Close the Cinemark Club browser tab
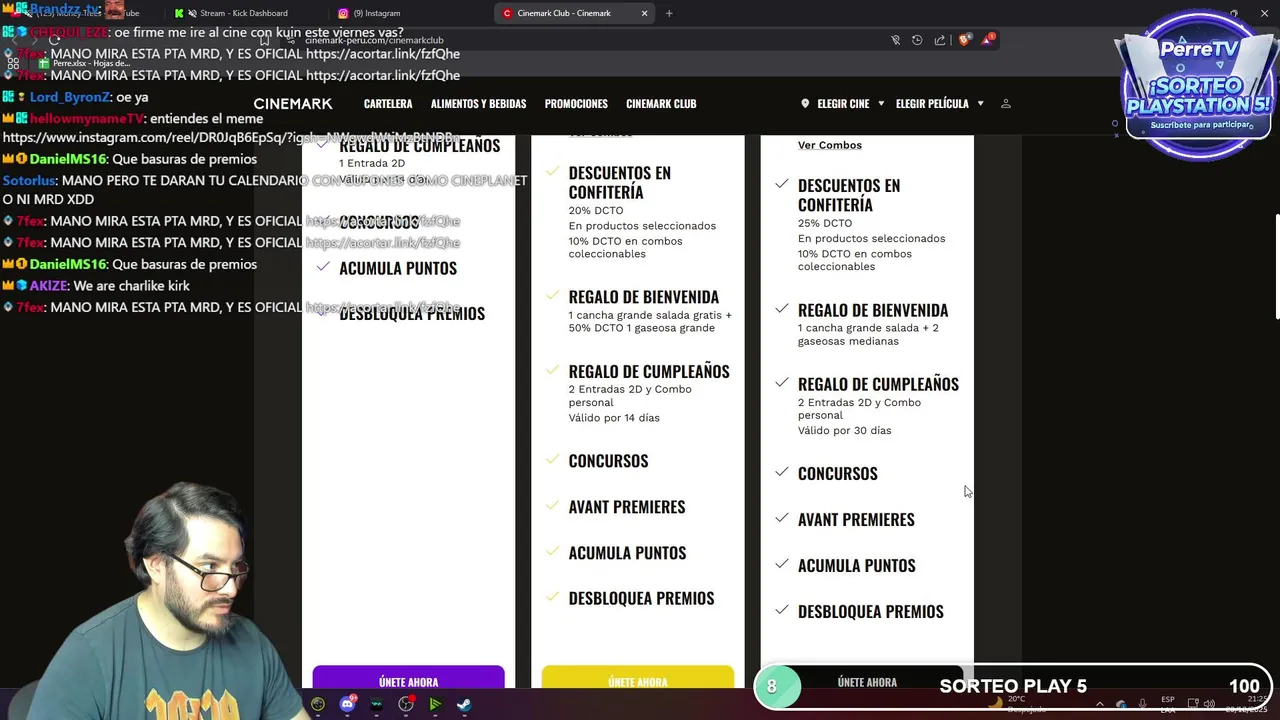Screen dimensions: 1280x720 pyautogui.click(x=644, y=13)
